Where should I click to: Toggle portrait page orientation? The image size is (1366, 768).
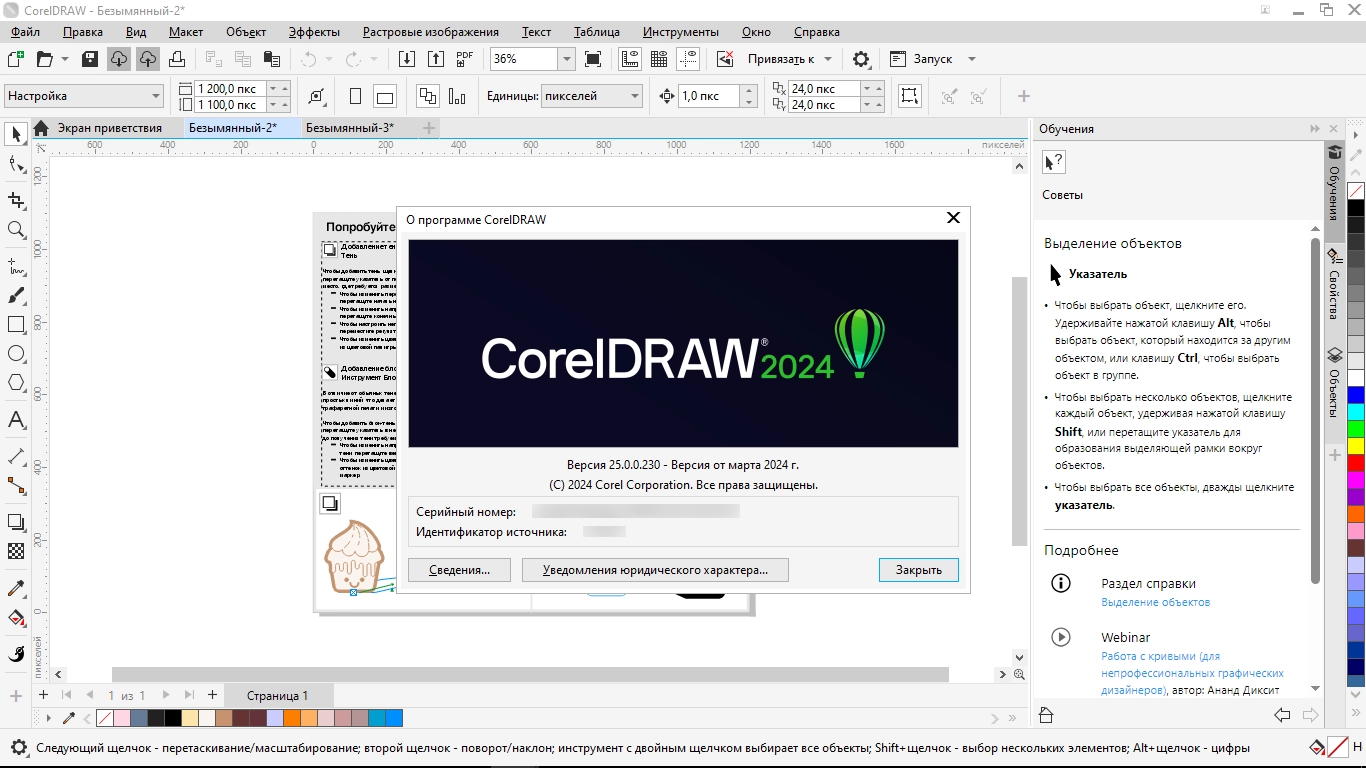355,96
